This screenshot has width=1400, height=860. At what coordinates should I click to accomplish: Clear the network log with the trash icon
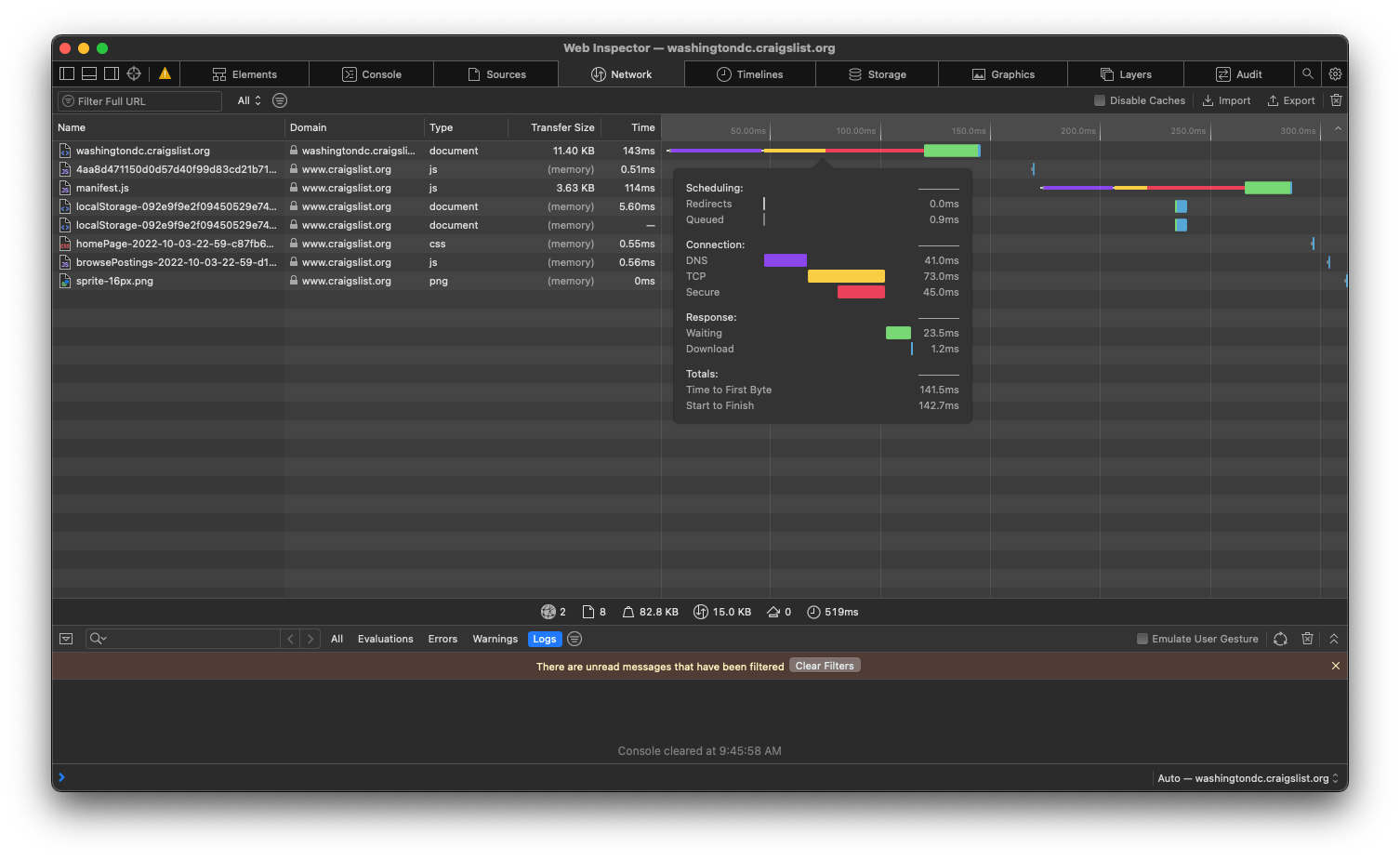click(x=1336, y=99)
